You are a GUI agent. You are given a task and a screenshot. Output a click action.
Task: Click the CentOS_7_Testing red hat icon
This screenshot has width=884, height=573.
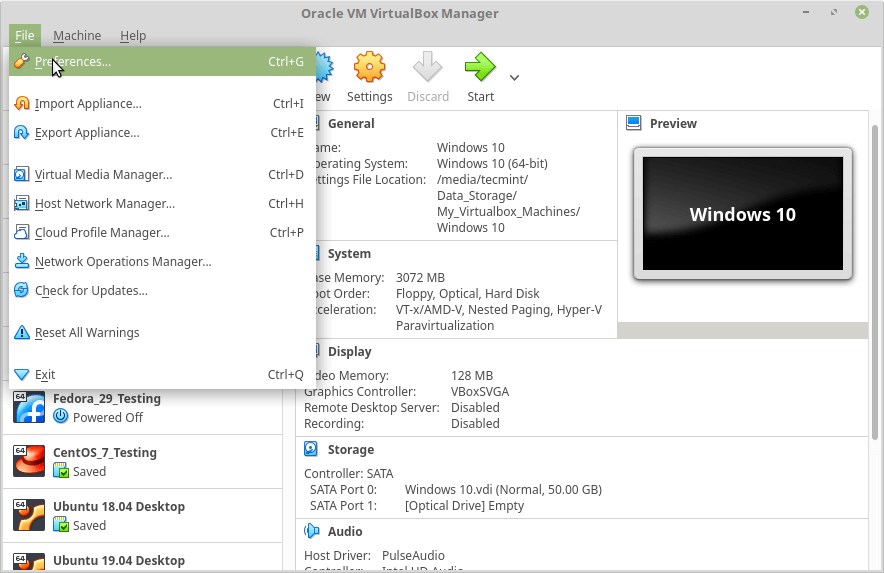(x=29, y=461)
